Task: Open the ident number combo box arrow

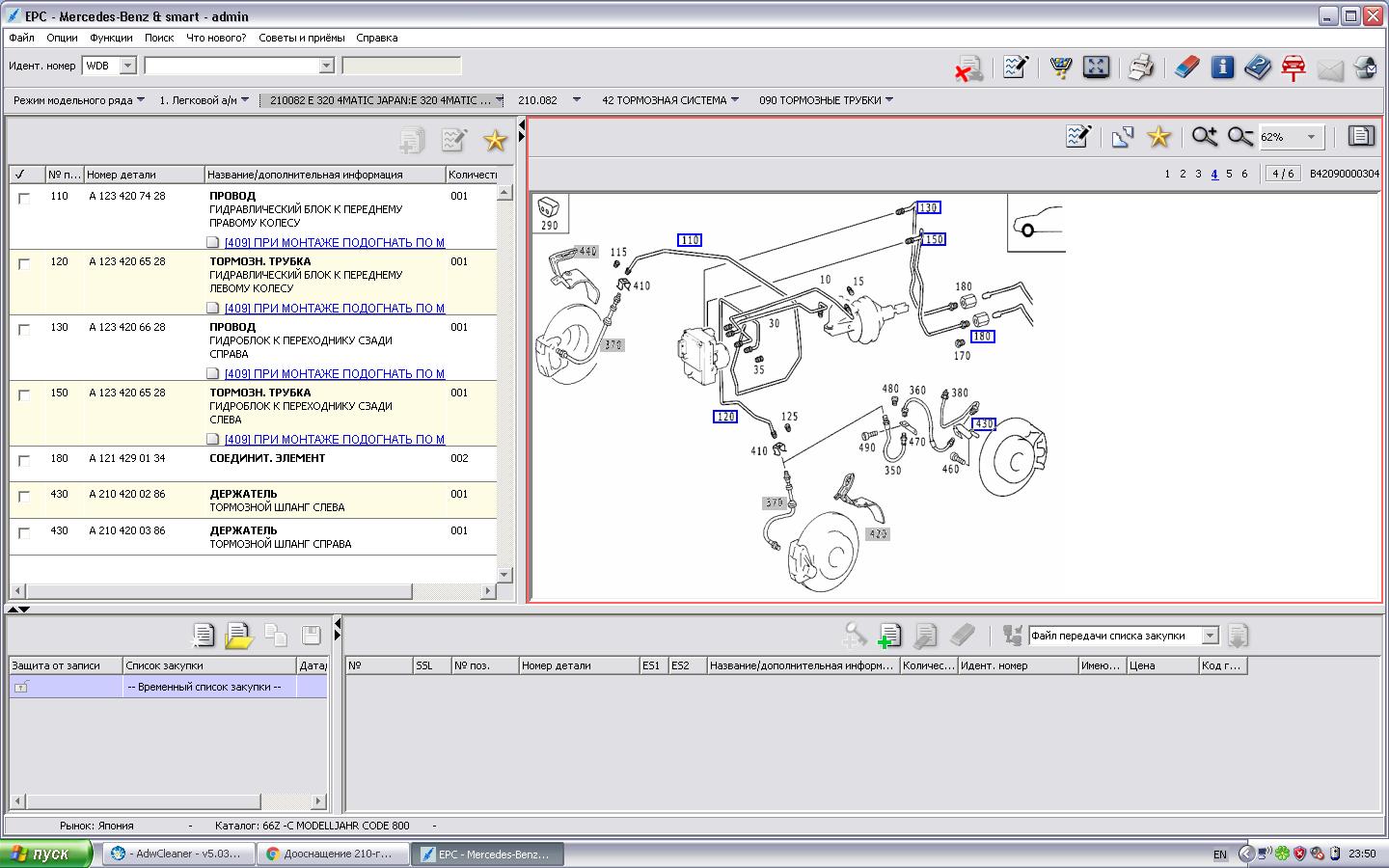Action: pyautogui.click(x=326, y=66)
